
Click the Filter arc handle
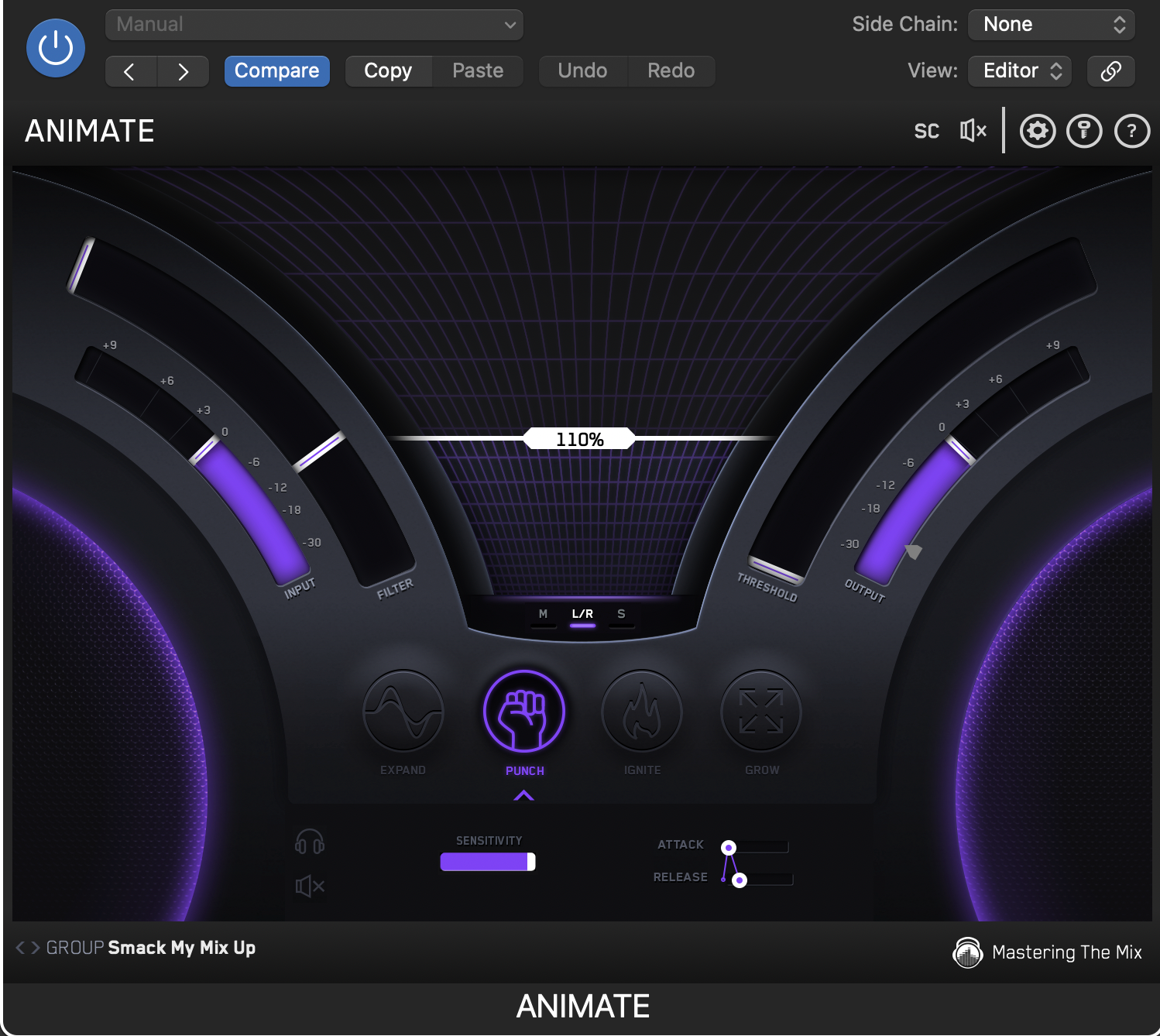(x=318, y=451)
